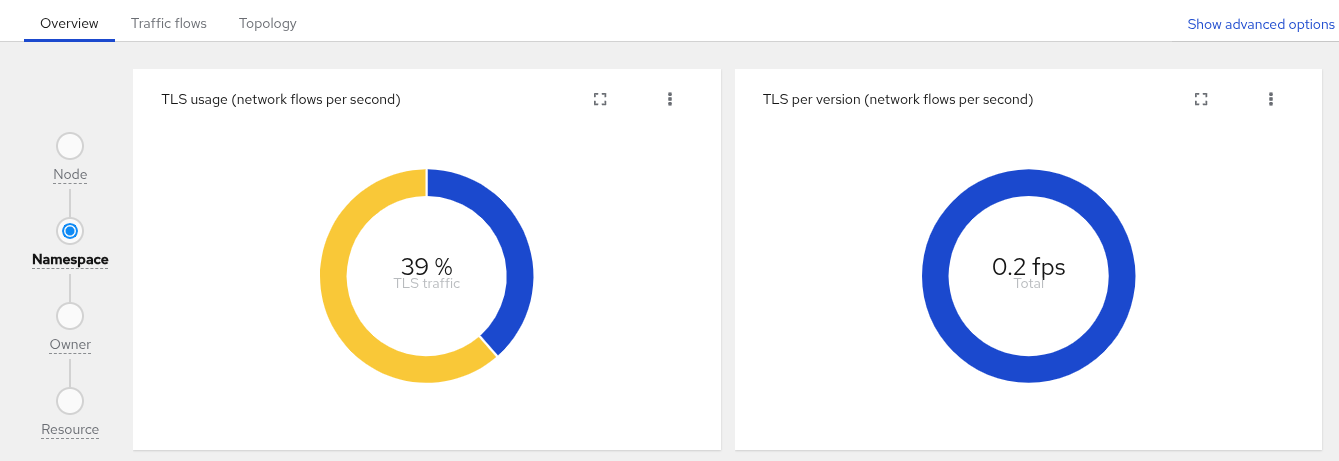
Task: Click Show advanced options link
Action: coord(1261,24)
